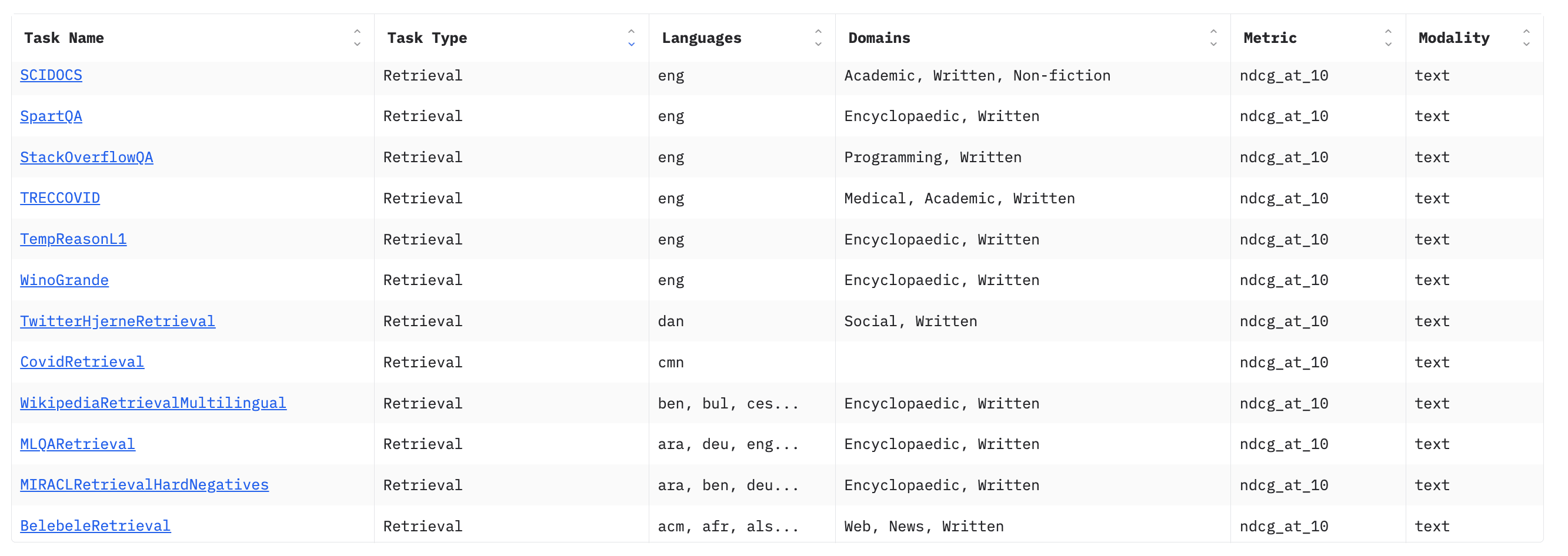Sort table by Metric column
This screenshot has width=1568, height=556.
(x=1388, y=38)
